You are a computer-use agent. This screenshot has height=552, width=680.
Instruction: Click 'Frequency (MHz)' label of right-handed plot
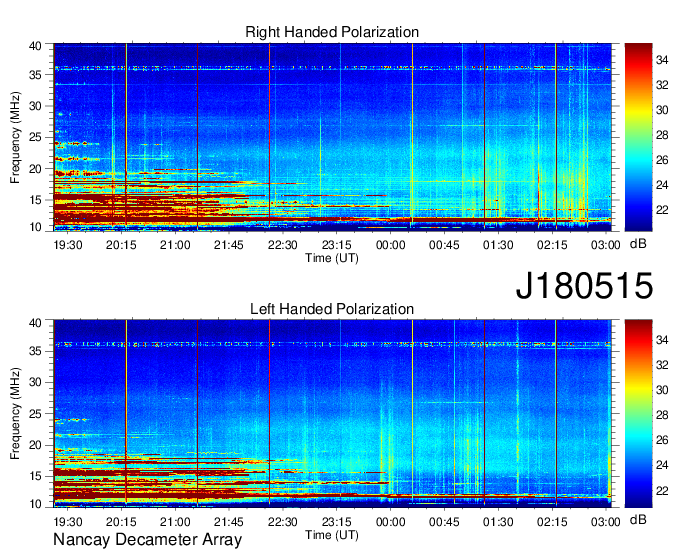(15, 137)
